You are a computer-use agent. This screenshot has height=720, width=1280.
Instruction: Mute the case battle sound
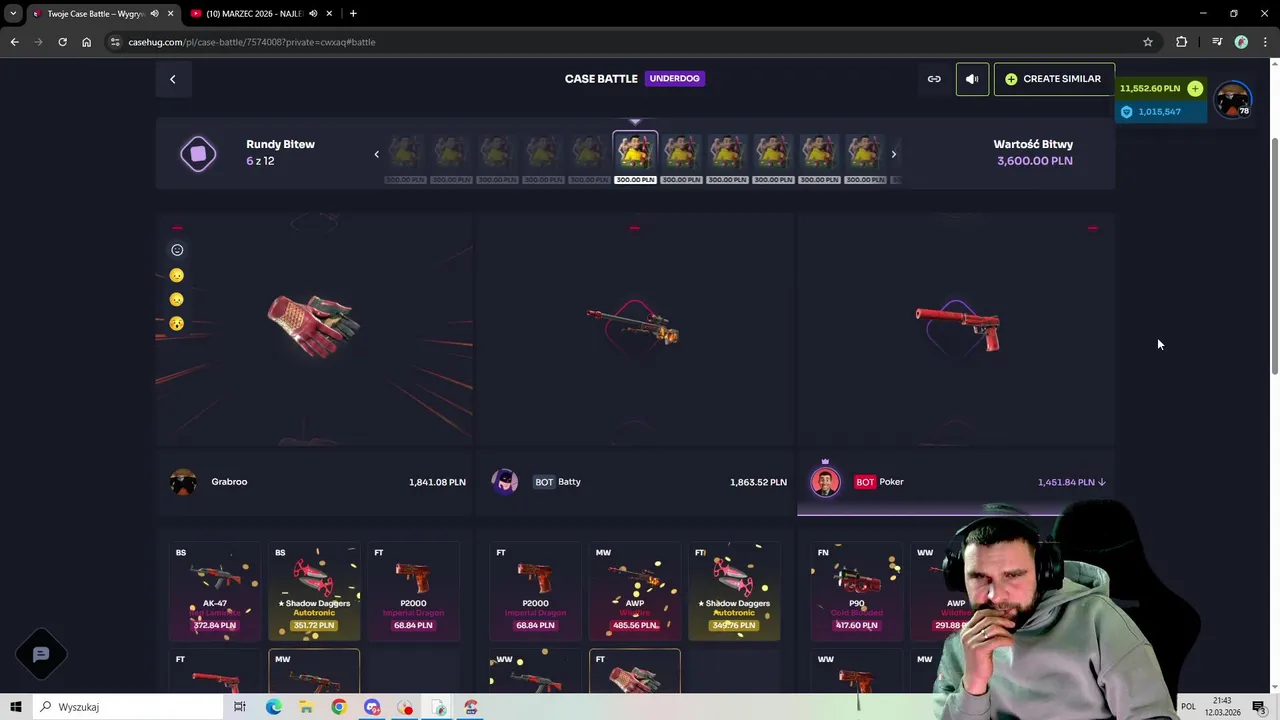972,79
